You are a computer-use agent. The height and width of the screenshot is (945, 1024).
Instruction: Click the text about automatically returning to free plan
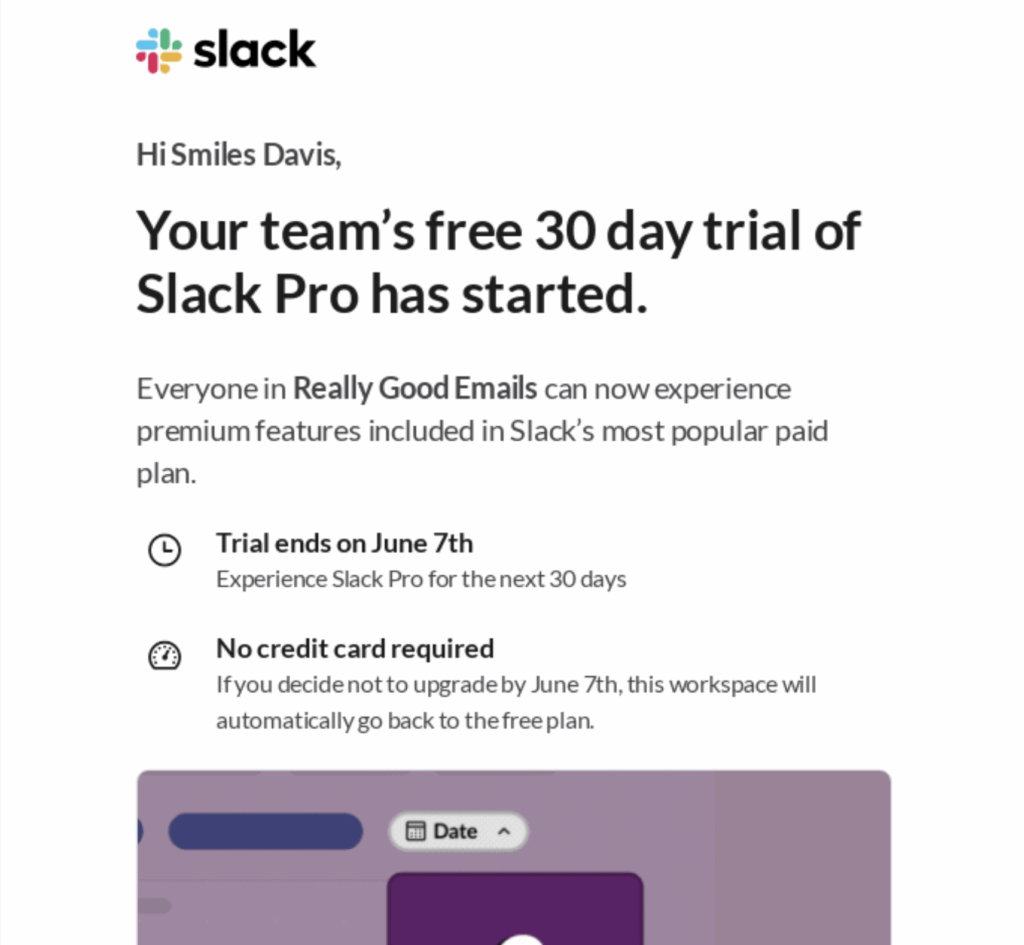[405, 720]
